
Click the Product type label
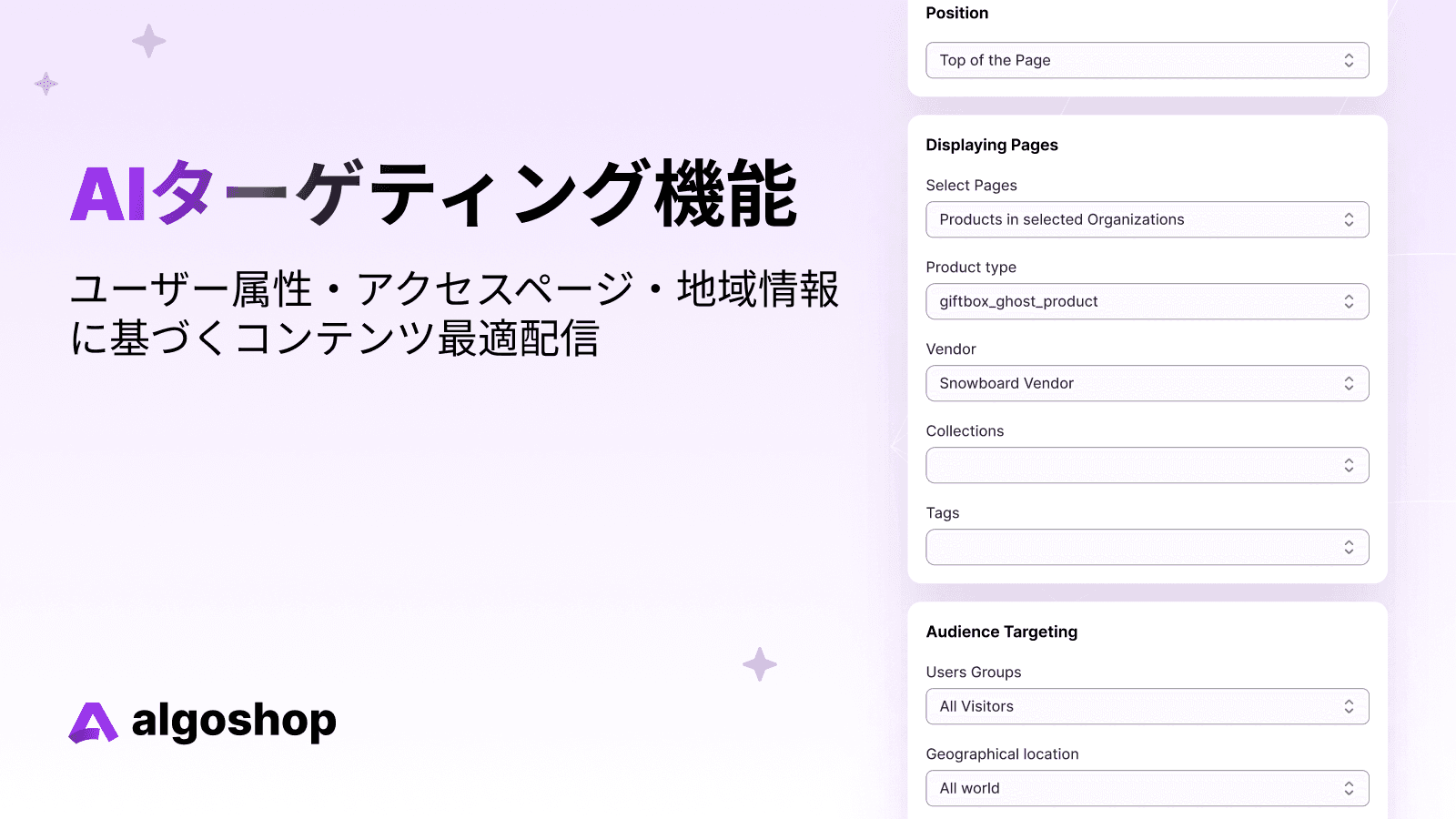(971, 268)
